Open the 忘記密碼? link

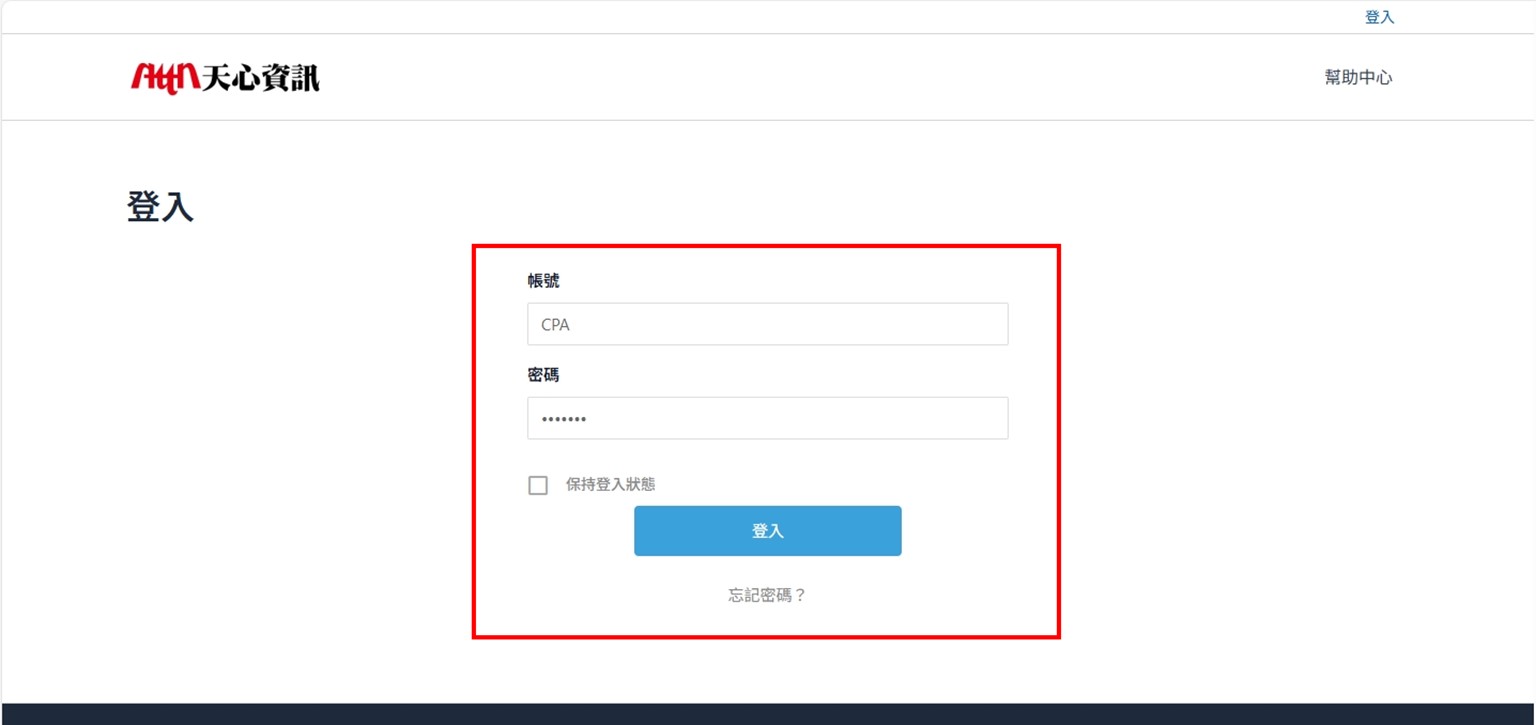coord(767,595)
